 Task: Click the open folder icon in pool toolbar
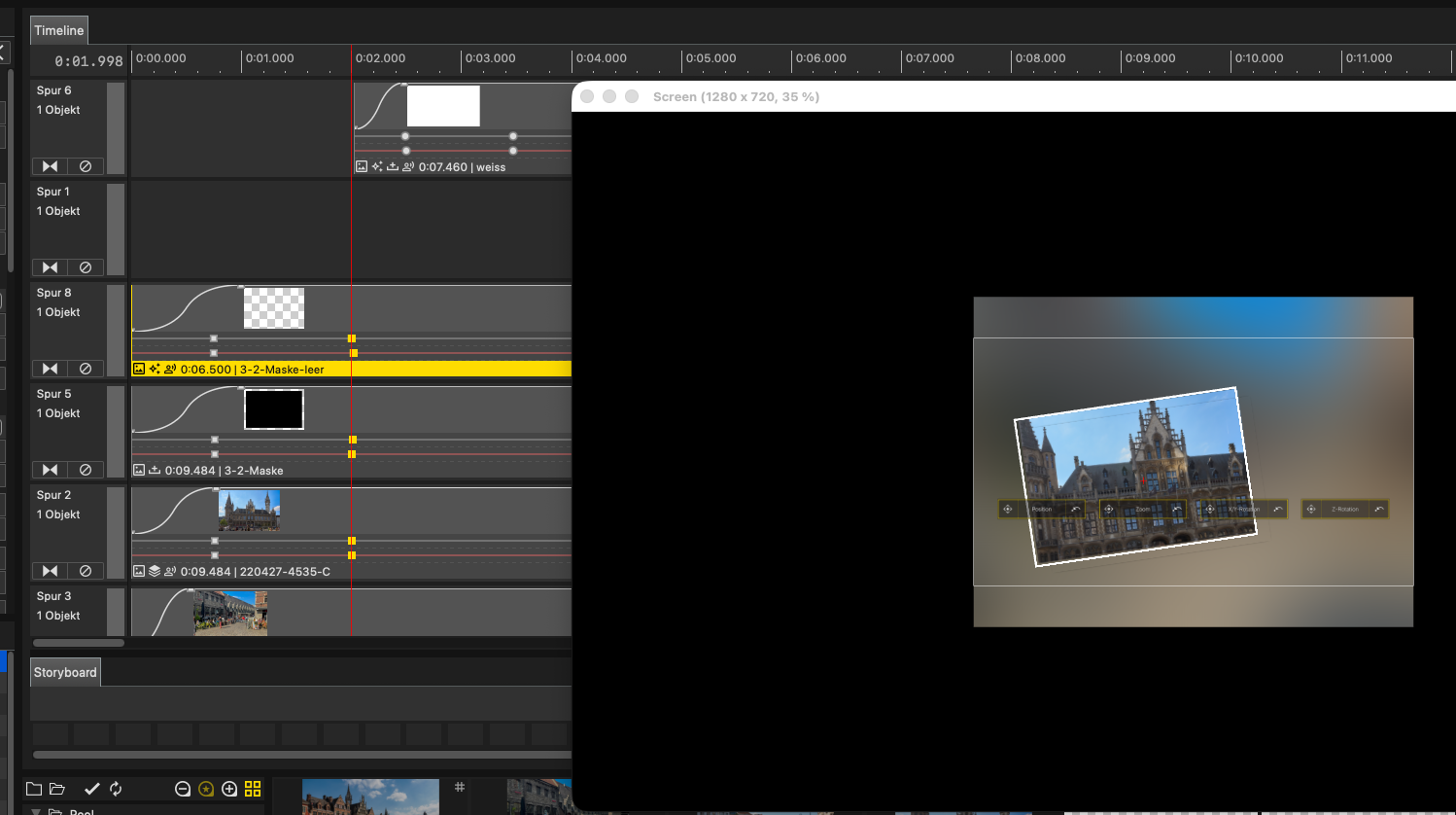click(57, 789)
